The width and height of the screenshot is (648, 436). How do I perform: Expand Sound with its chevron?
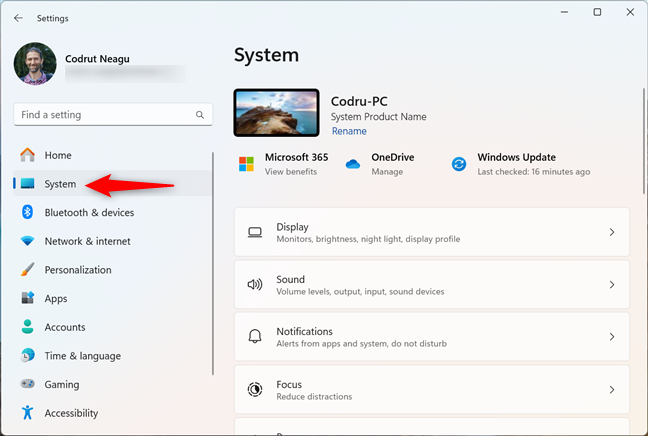[x=612, y=285]
